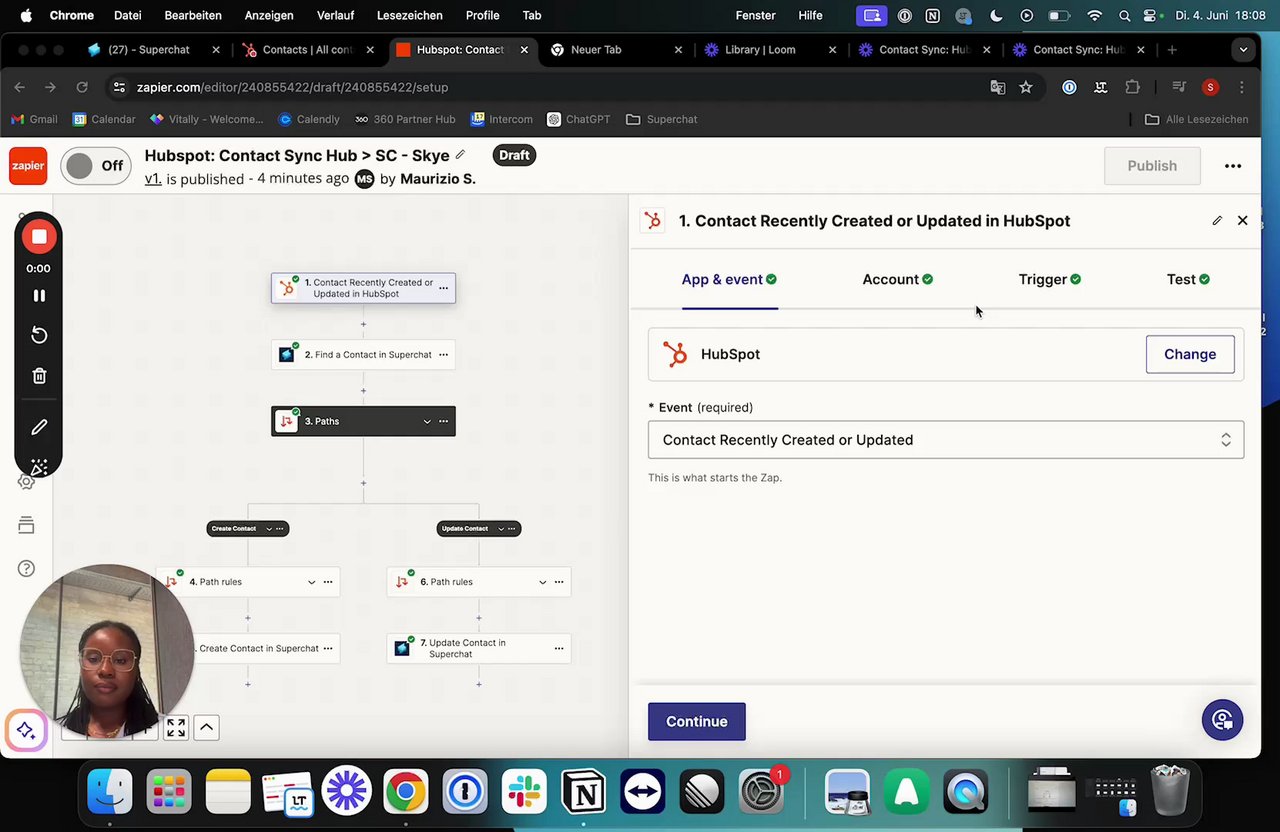Open Slack from the Dock
1280x832 pixels.
(x=524, y=793)
